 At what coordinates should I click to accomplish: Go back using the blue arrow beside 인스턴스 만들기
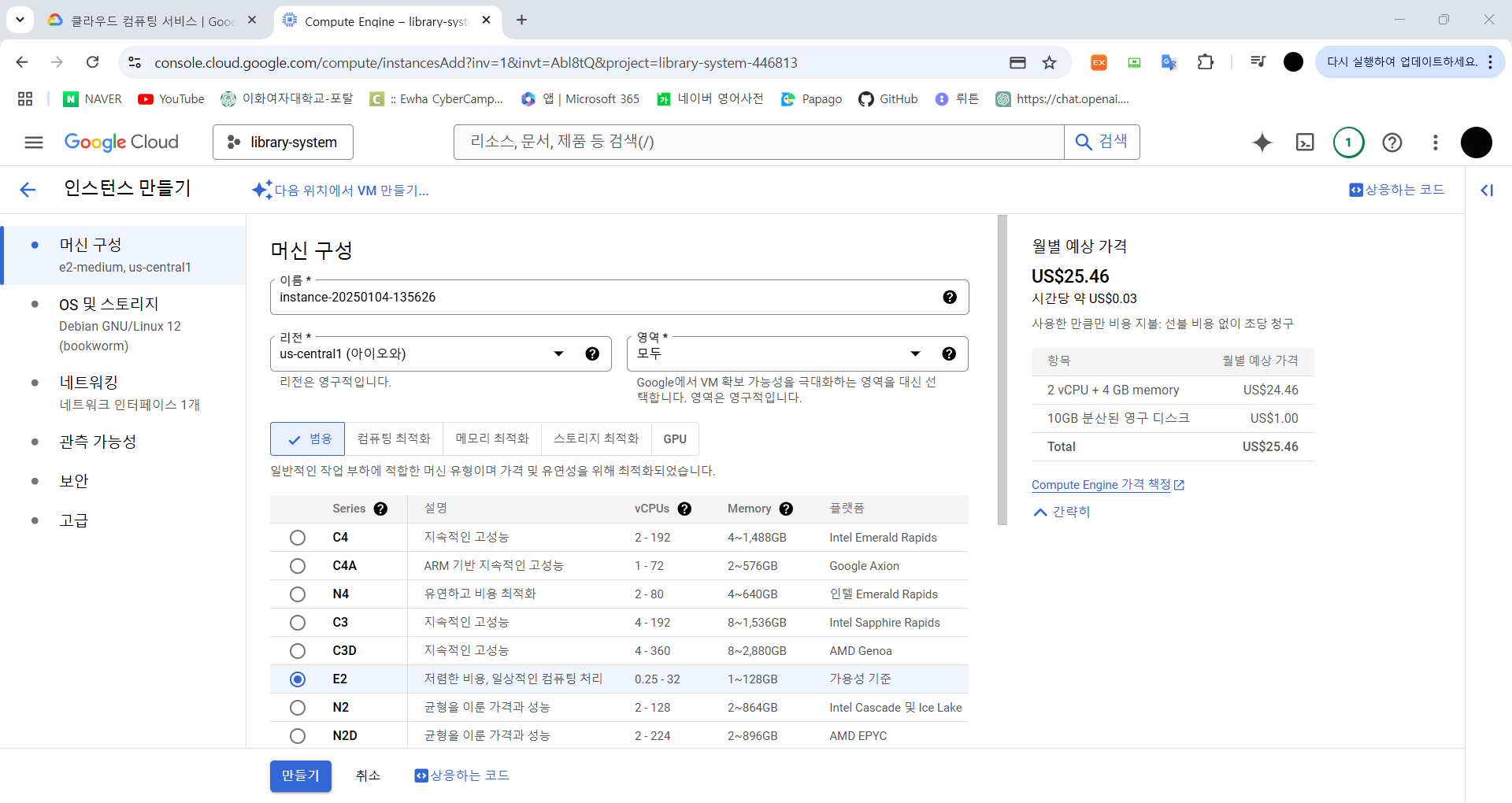[x=28, y=190]
